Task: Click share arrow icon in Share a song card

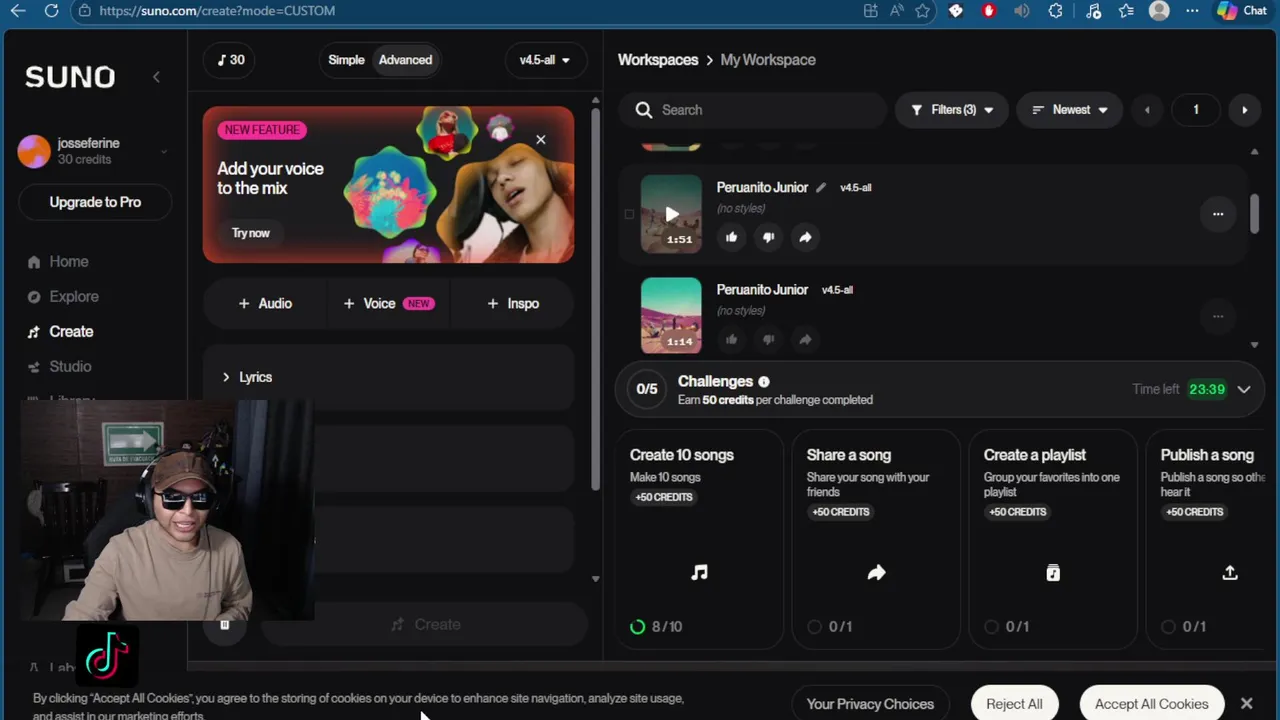Action: tap(876, 573)
